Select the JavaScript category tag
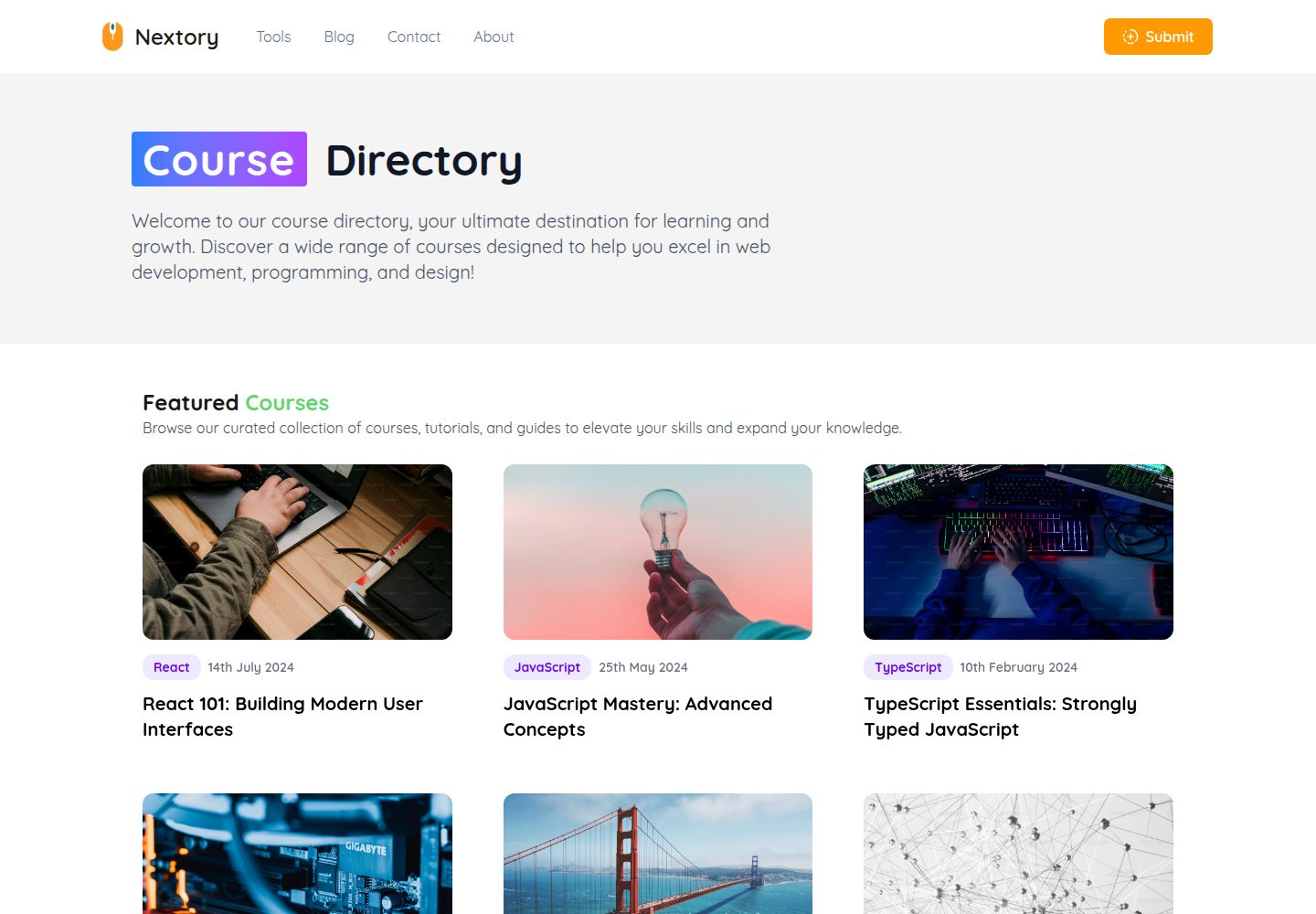1316x914 pixels. pos(547,667)
